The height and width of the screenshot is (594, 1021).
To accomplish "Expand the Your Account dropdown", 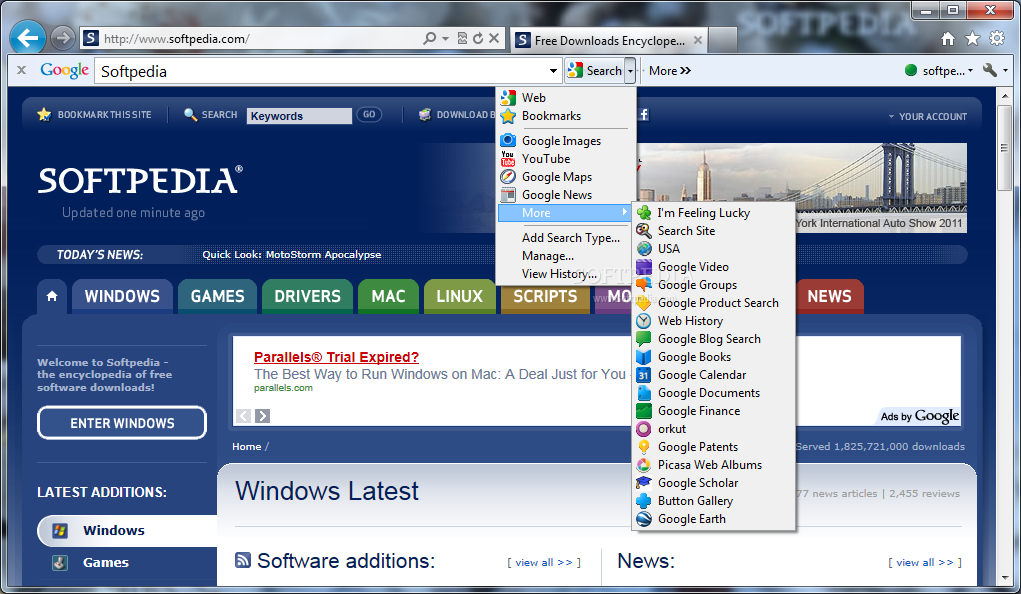I will click(928, 116).
